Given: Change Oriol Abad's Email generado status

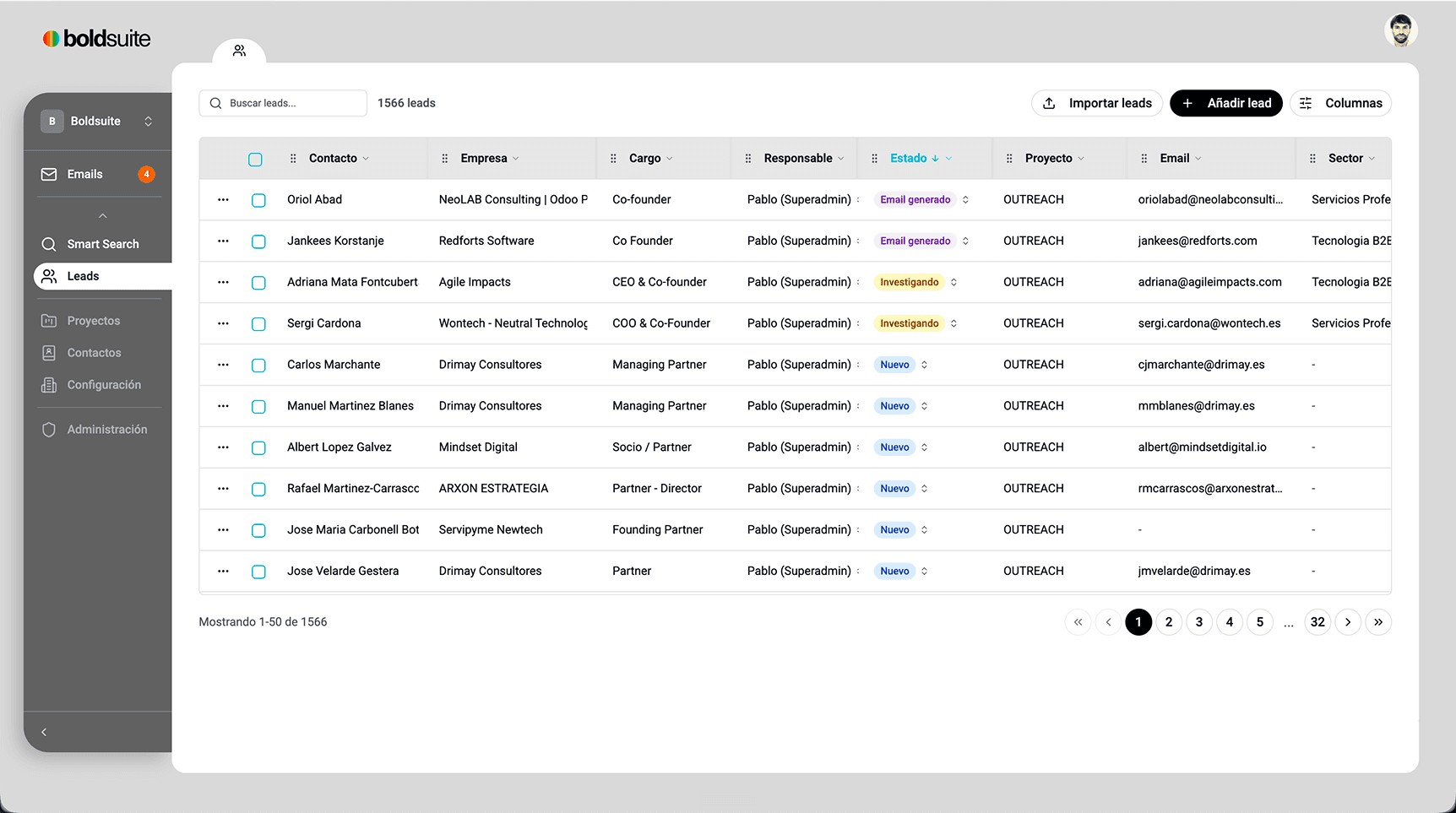Looking at the screenshot, I should (922, 200).
